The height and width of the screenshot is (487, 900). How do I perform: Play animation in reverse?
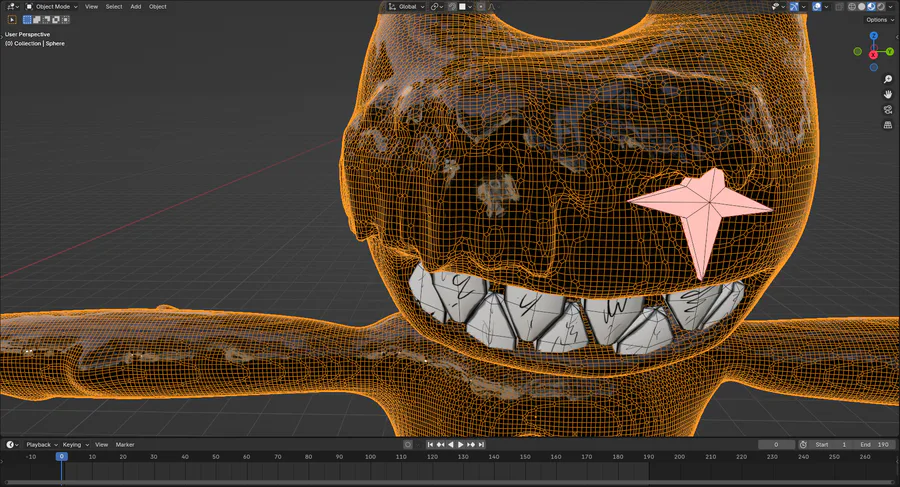451,445
